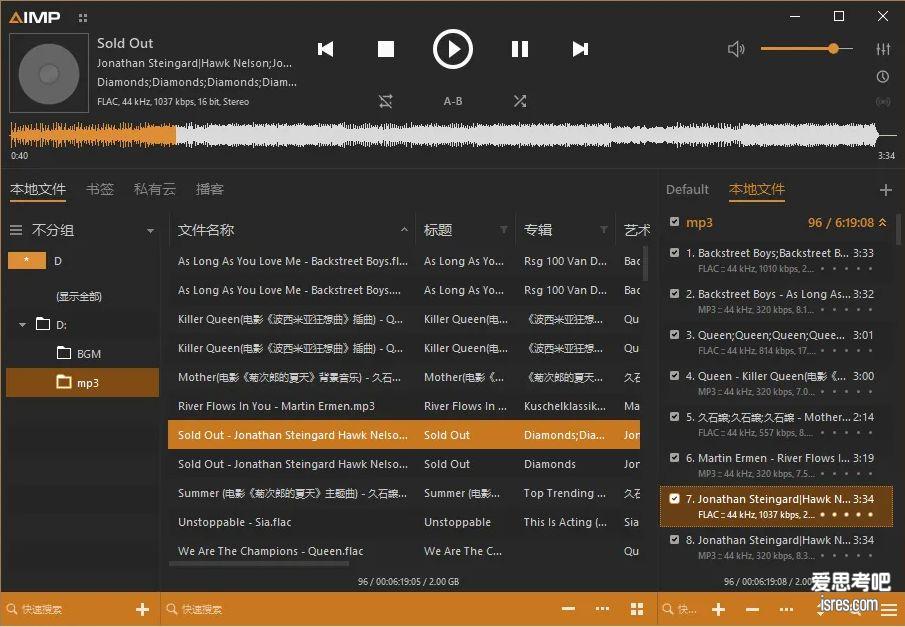Open the AIMP main menu grid icon

point(83,18)
